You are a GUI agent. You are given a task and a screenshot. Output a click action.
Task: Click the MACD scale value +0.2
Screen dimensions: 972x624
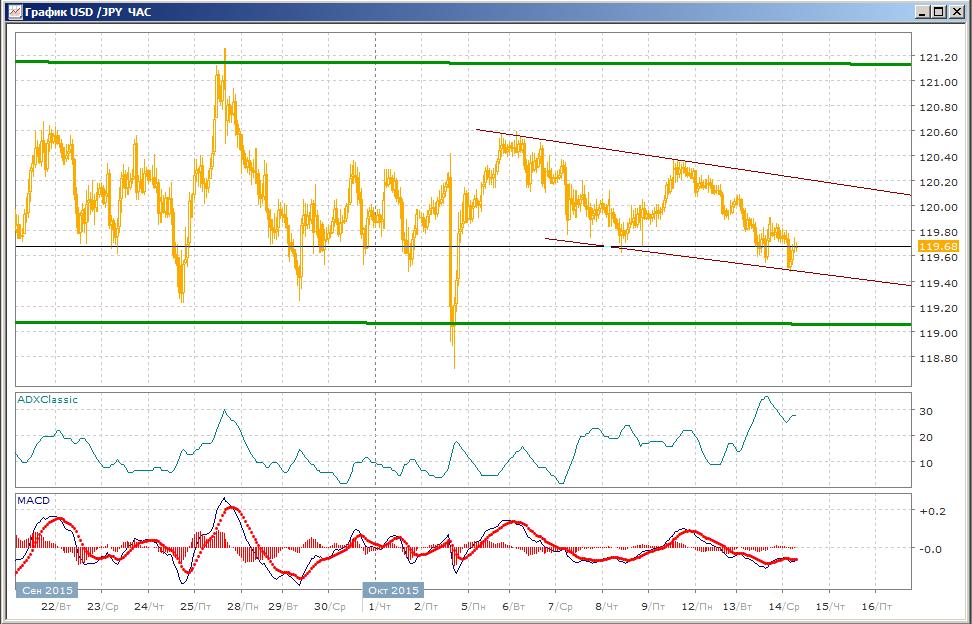click(x=933, y=511)
